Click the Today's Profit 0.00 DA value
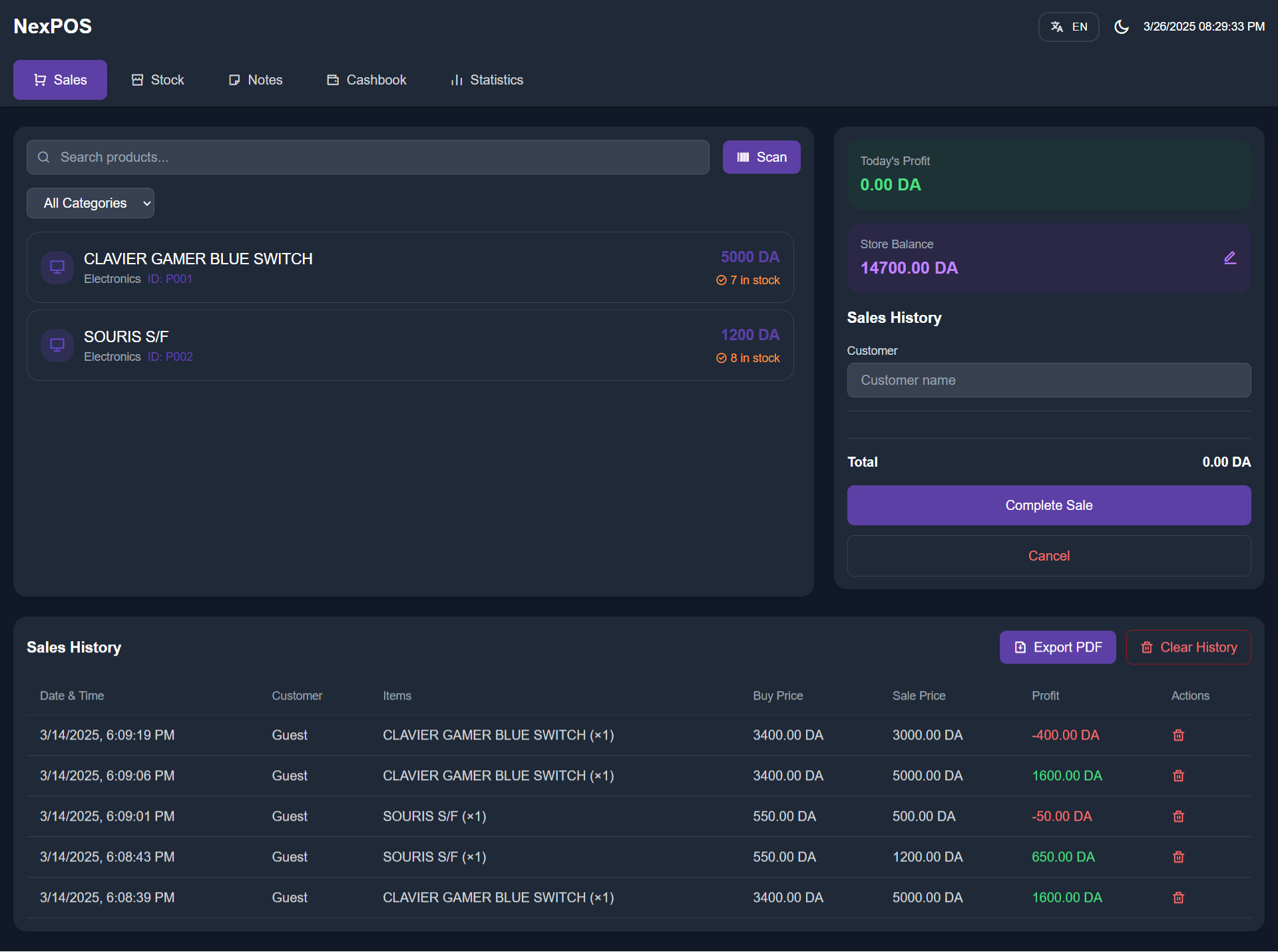This screenshot has width=1278, height=952. 891,185
